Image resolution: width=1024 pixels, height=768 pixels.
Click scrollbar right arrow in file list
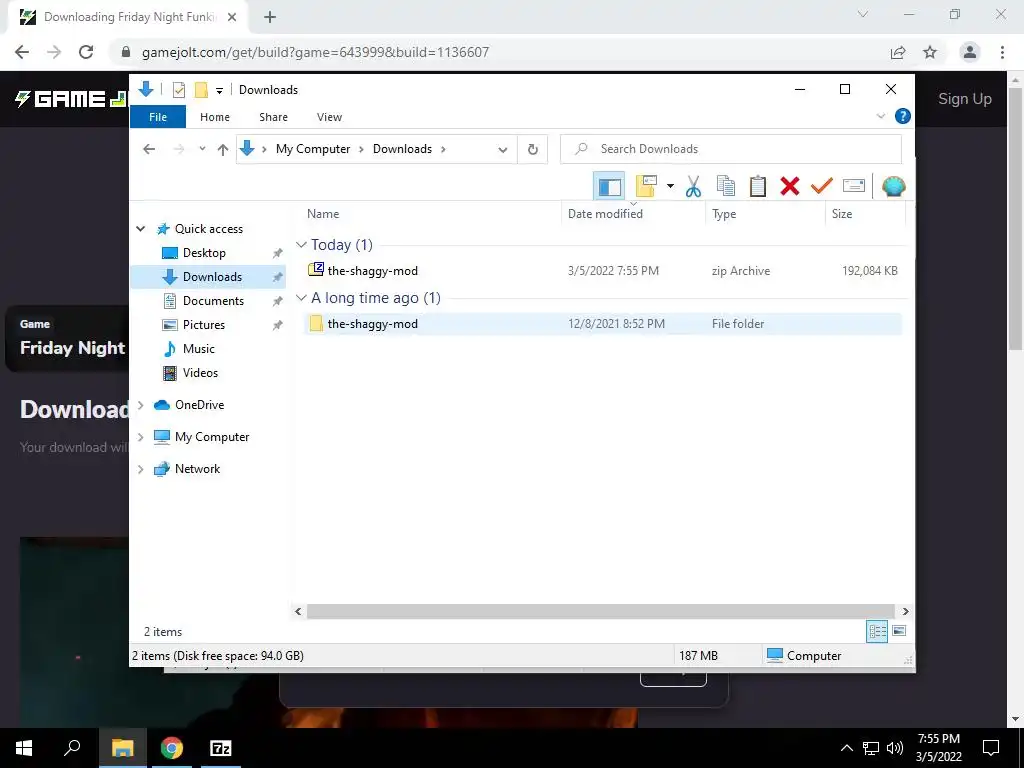point(905,611)
